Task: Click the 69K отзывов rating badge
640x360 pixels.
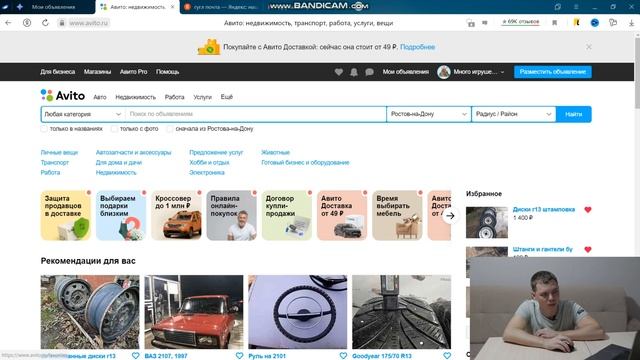Action: point(520,22)
